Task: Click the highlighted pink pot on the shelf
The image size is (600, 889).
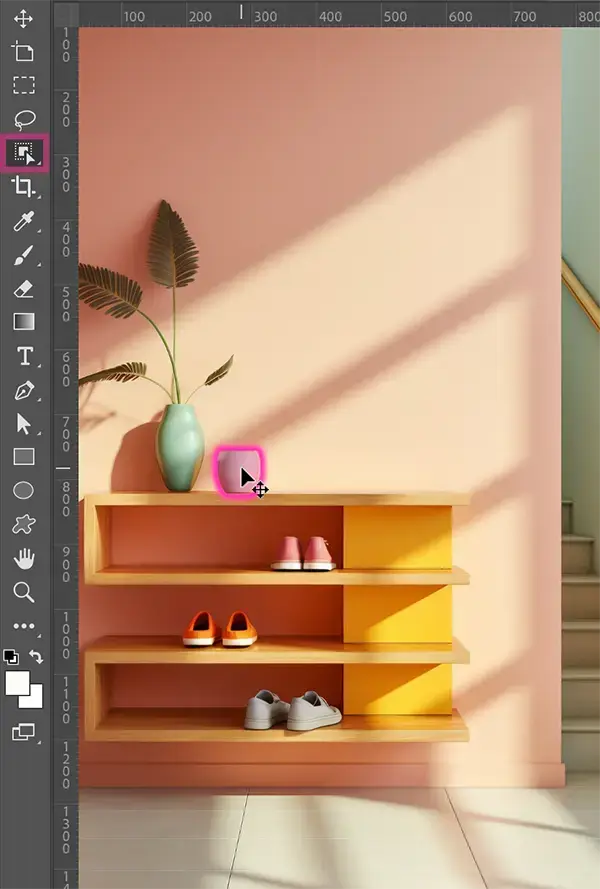Action: click(x=239, y=471)
